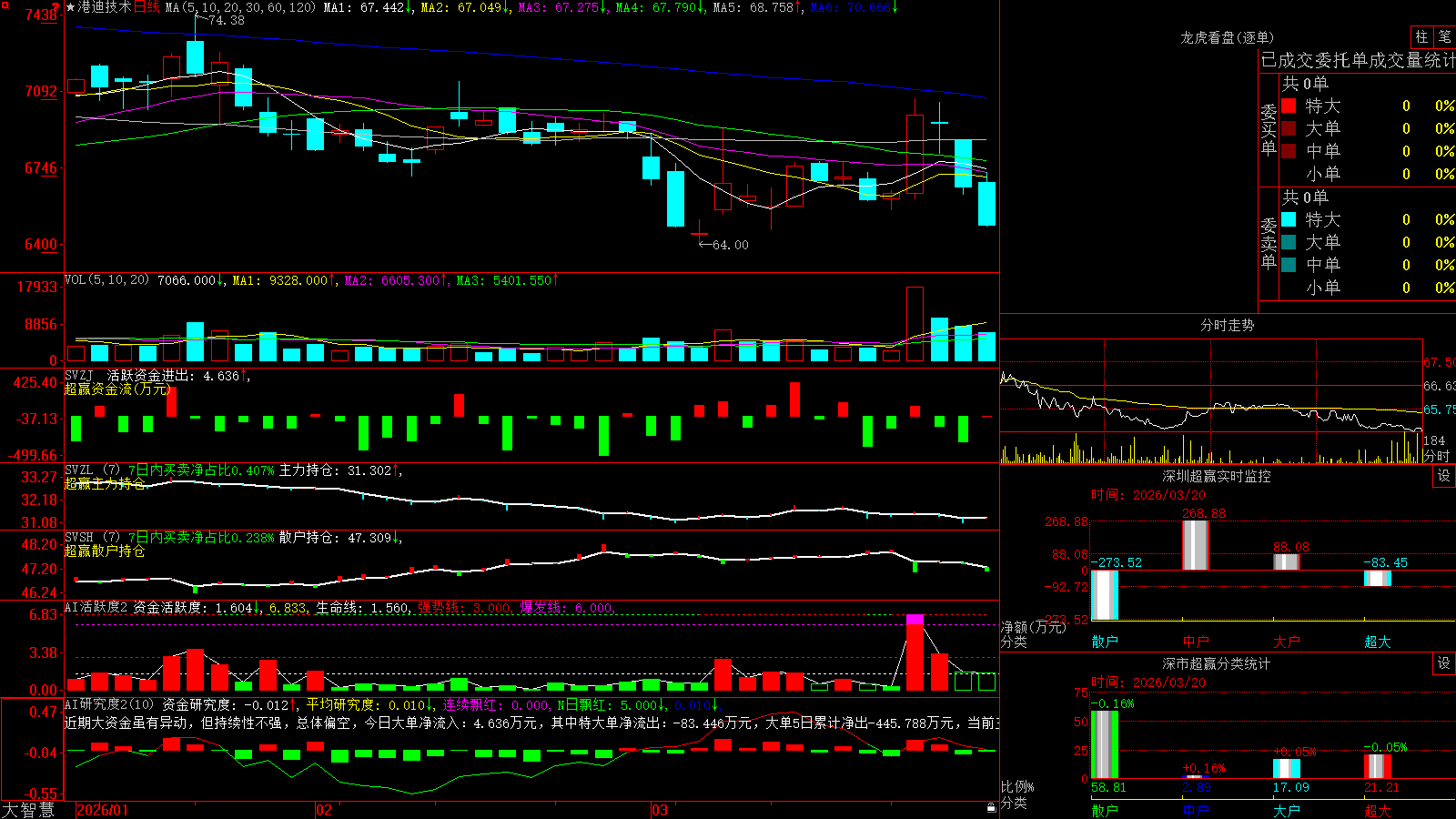Click the 日线 period label in chart header
Viewport: 1456px width, 819px height.
tap(147, 7)
